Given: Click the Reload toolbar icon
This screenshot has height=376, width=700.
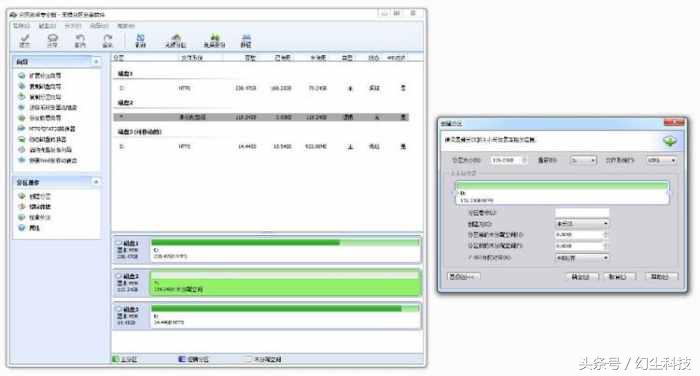Looking at the screenshot, I should click(x=141, y=41).
